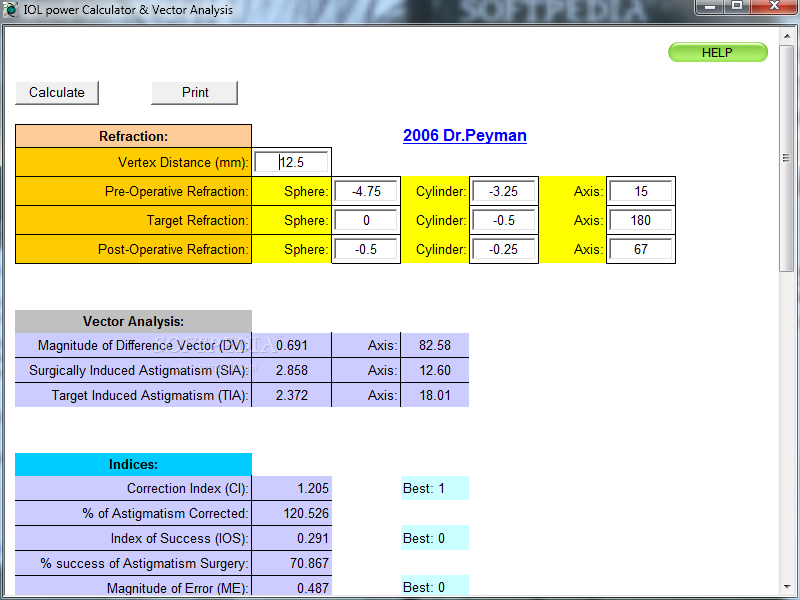Click the SIA axis value 12.60

(435, 370)
